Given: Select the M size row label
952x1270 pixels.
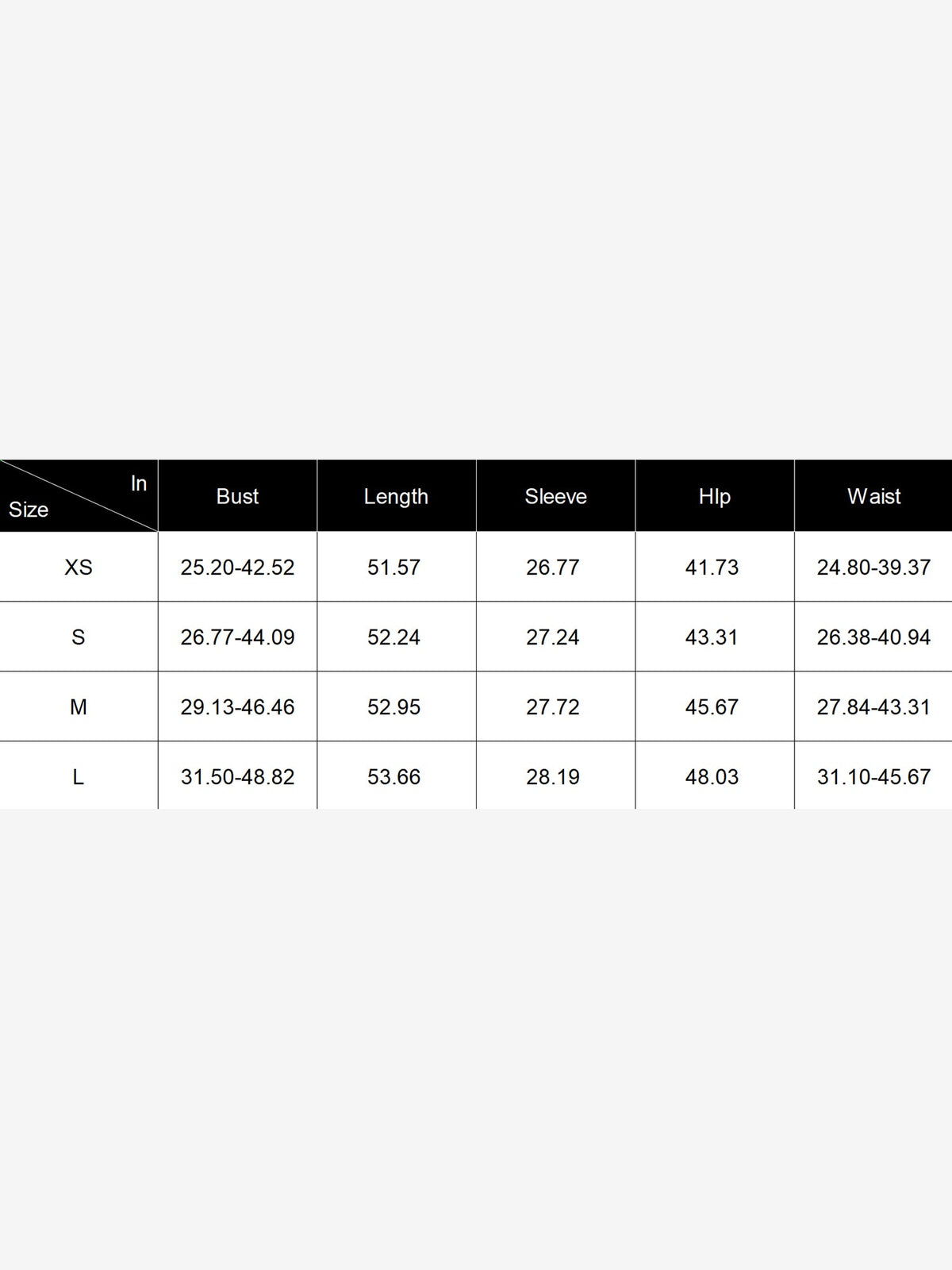Looking at the screenshot, I should click(79, 706).
